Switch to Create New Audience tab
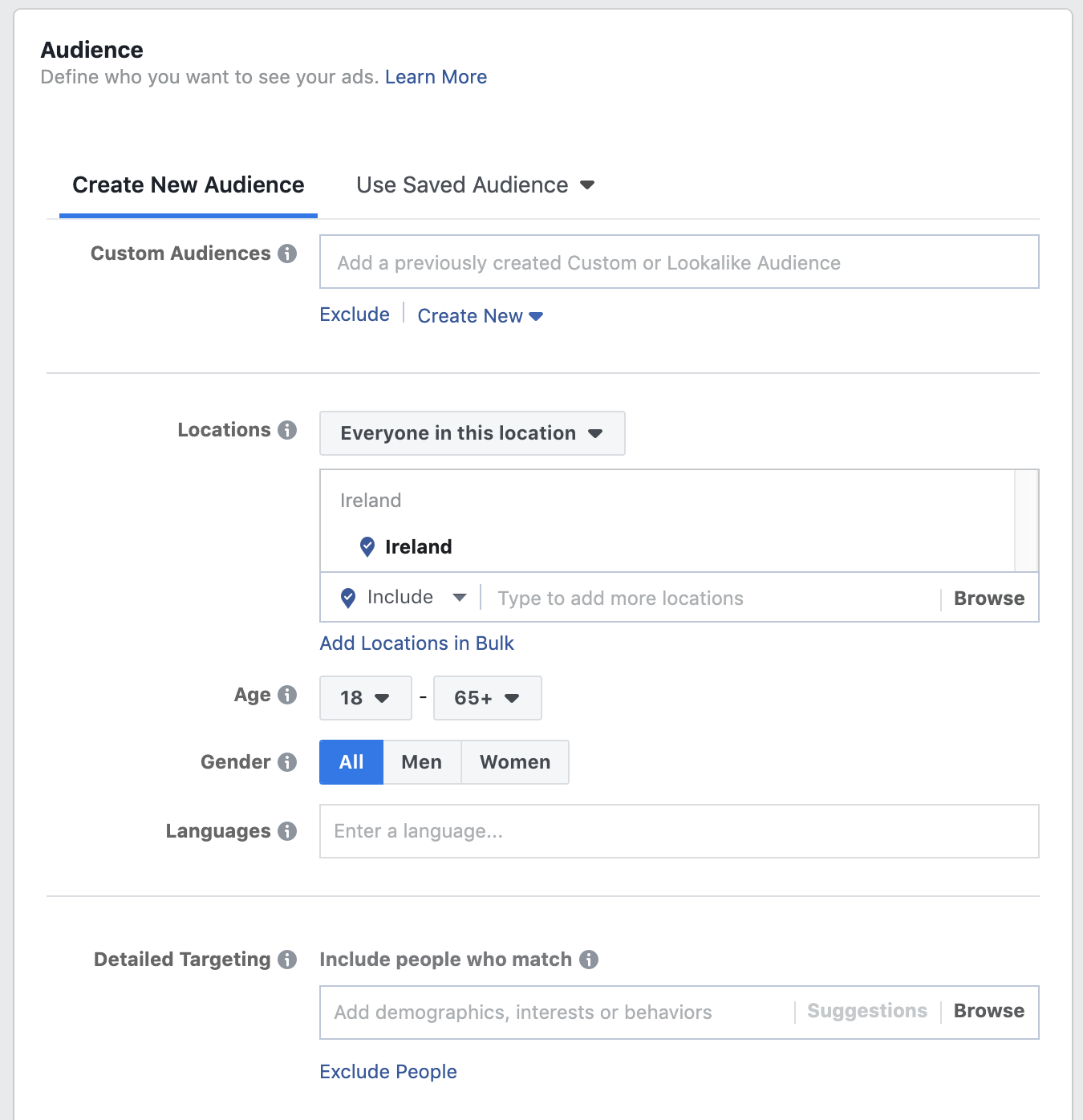Screen dimensions: 1083x1120 click(189, 185)
